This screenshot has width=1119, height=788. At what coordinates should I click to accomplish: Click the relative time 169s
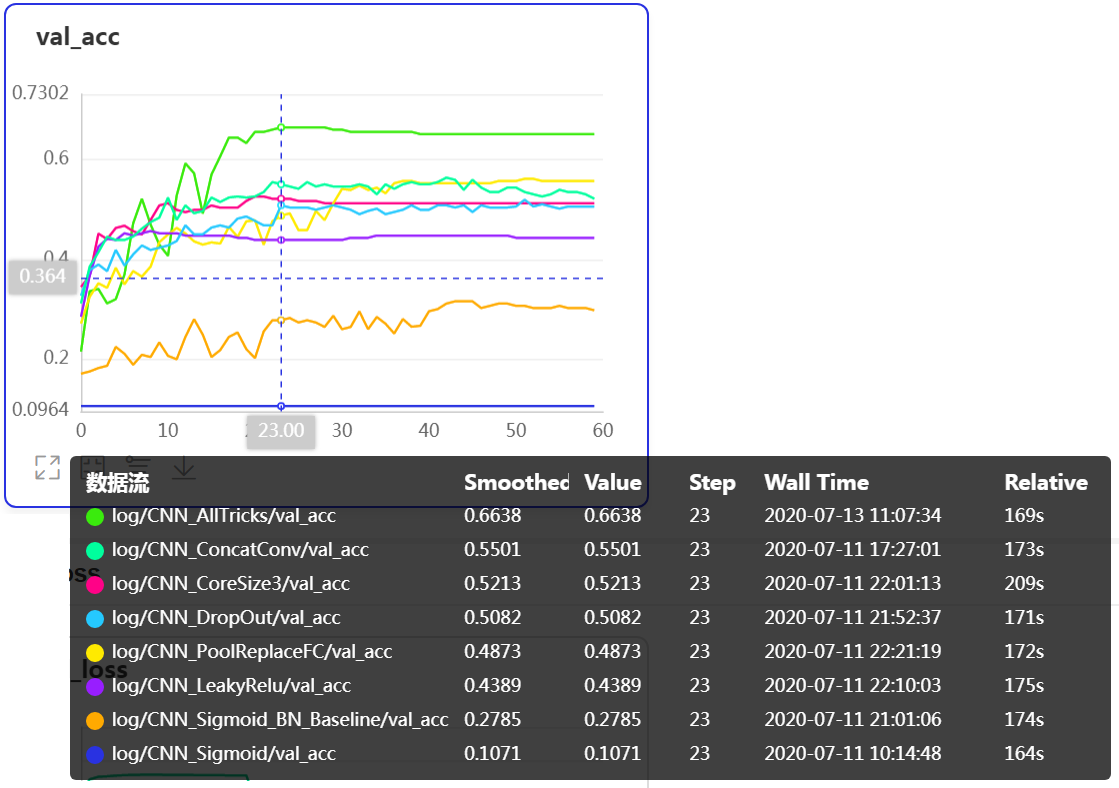click(1024, 515)
